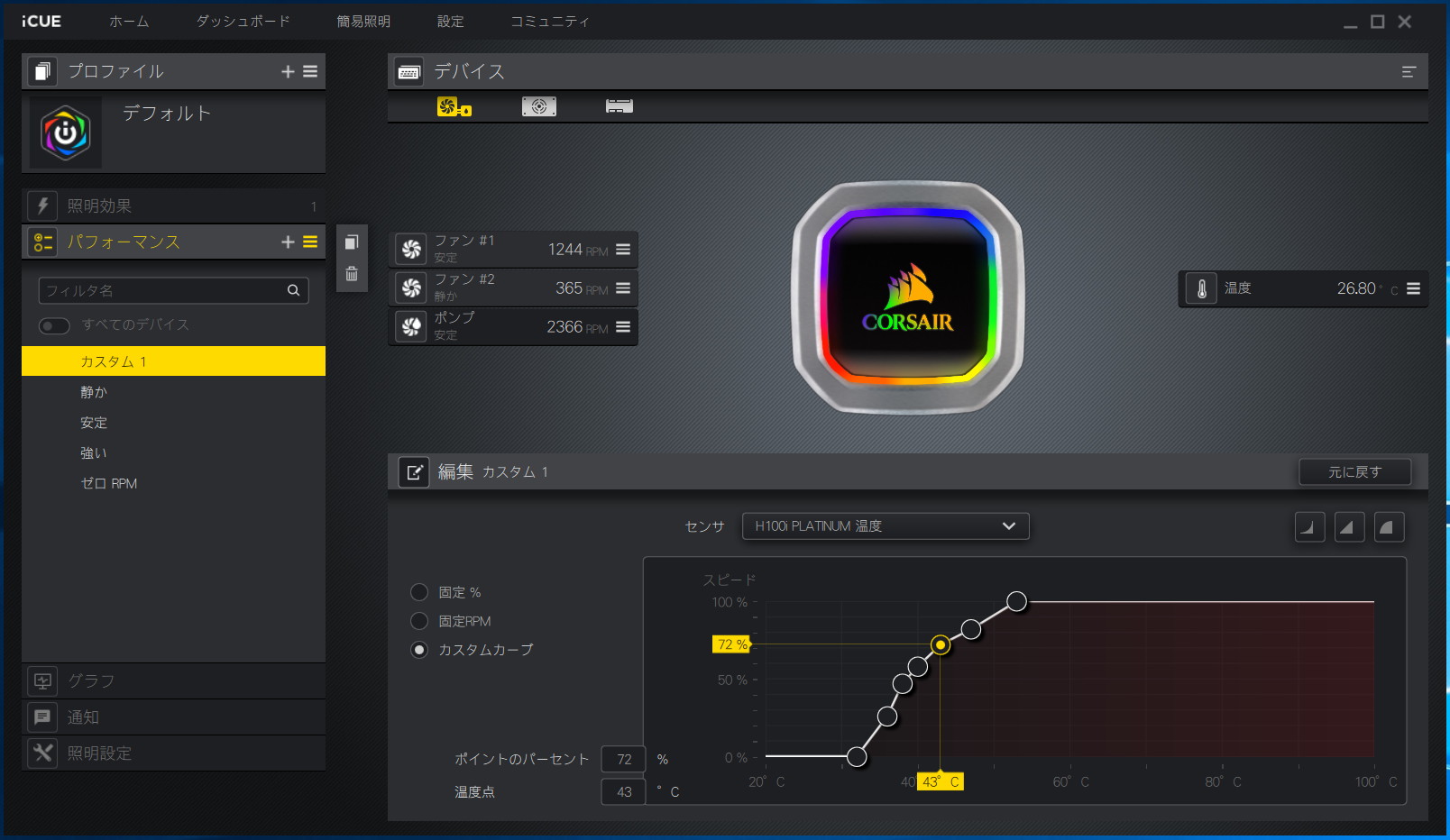Open the センサ H100i PLATINUM 温度 dropdown
1450x840 pixels.
point(886,526)
